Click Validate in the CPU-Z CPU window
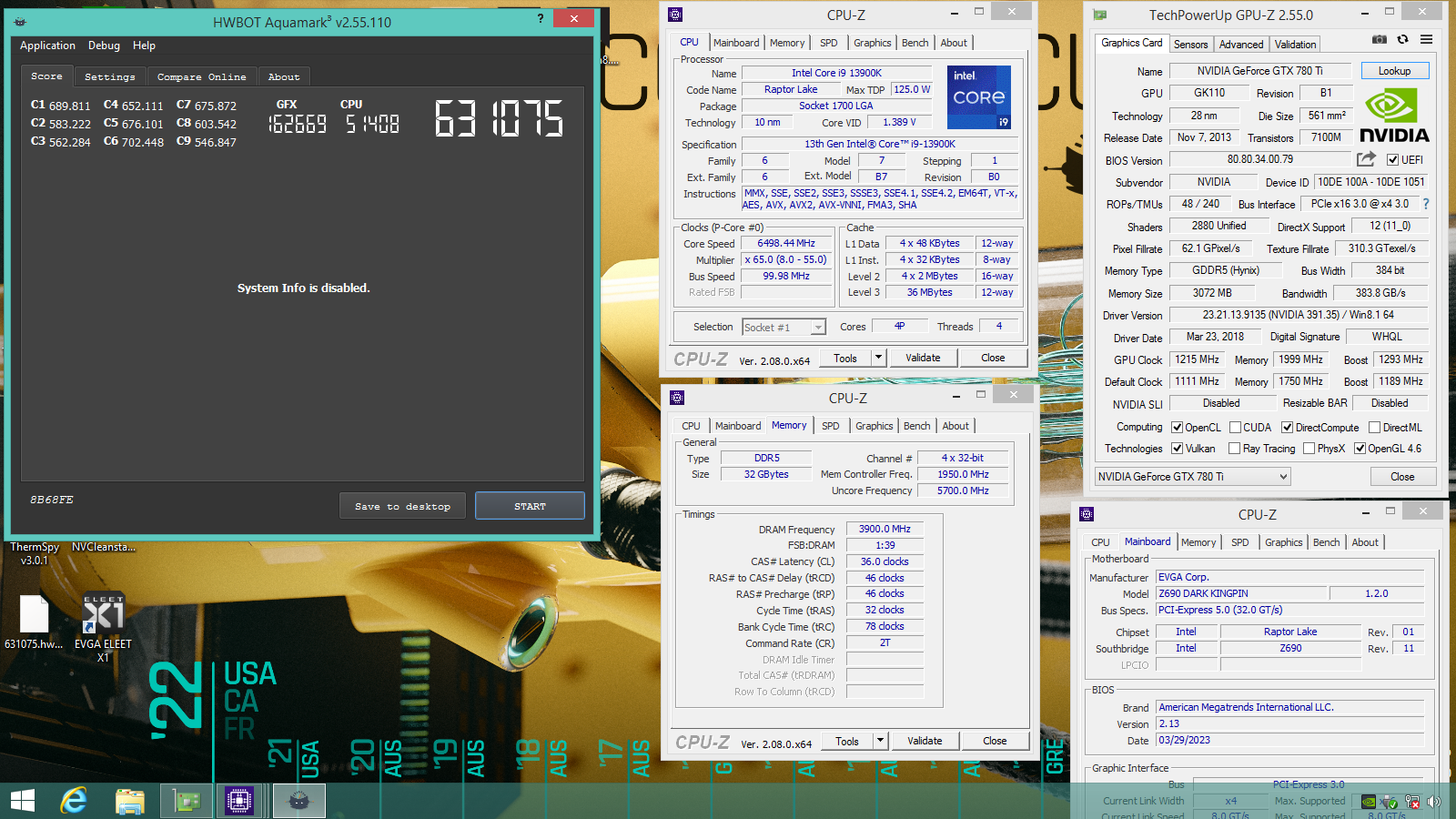Viewport: 1456px width, 819px height. point(923,358)
